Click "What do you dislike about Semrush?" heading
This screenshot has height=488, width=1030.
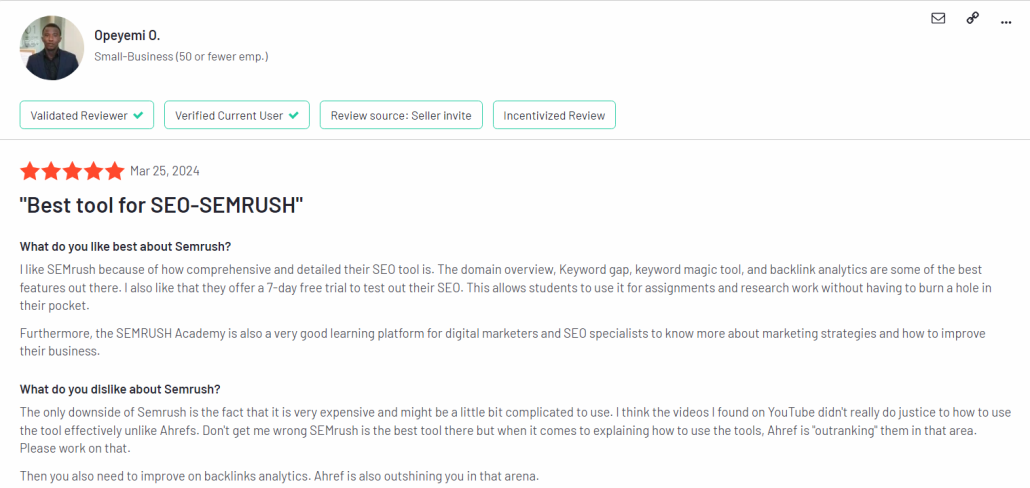120,389
